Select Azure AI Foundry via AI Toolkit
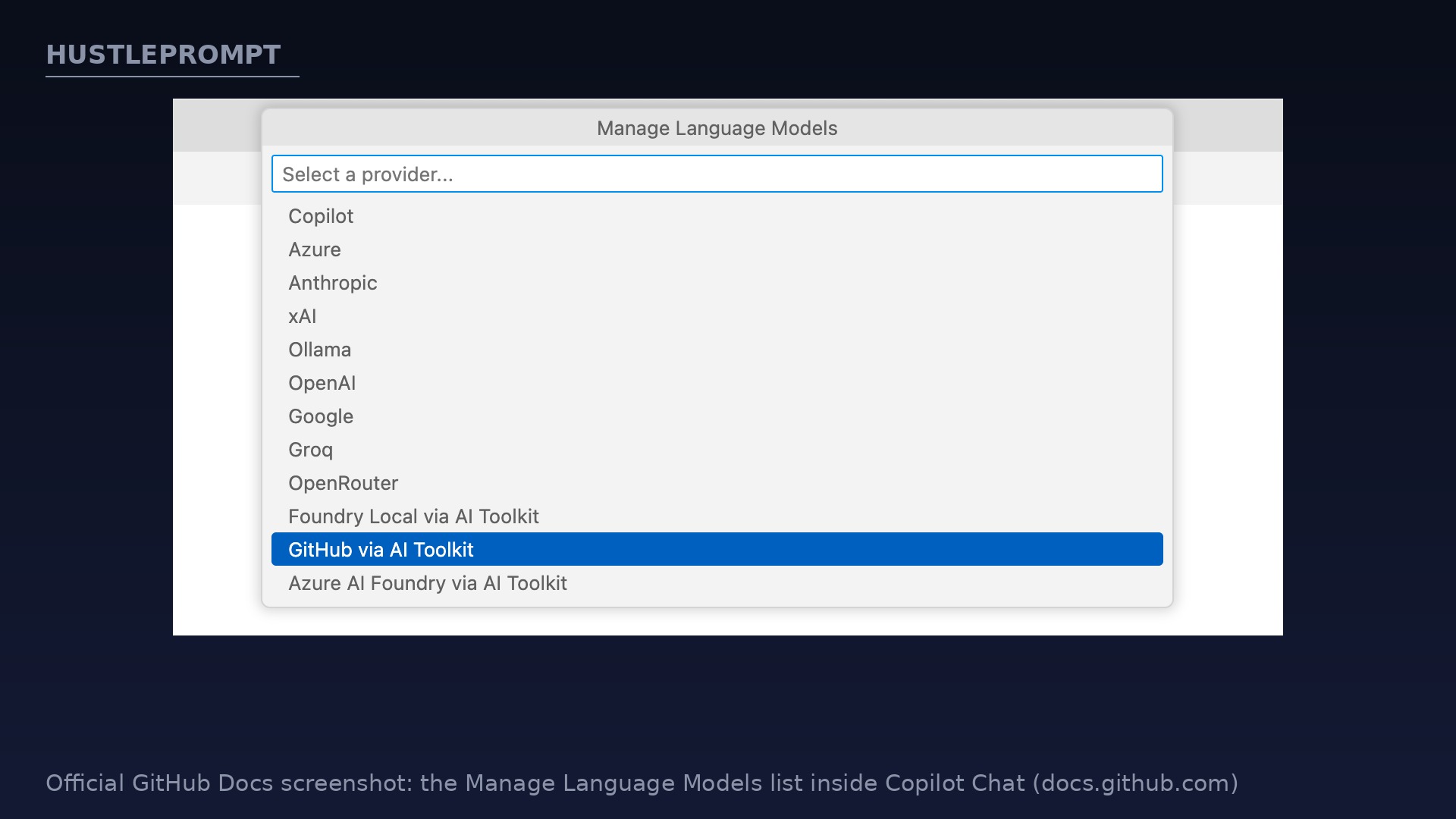Viewport: 1456px width, 819px height. coord(717,583)
